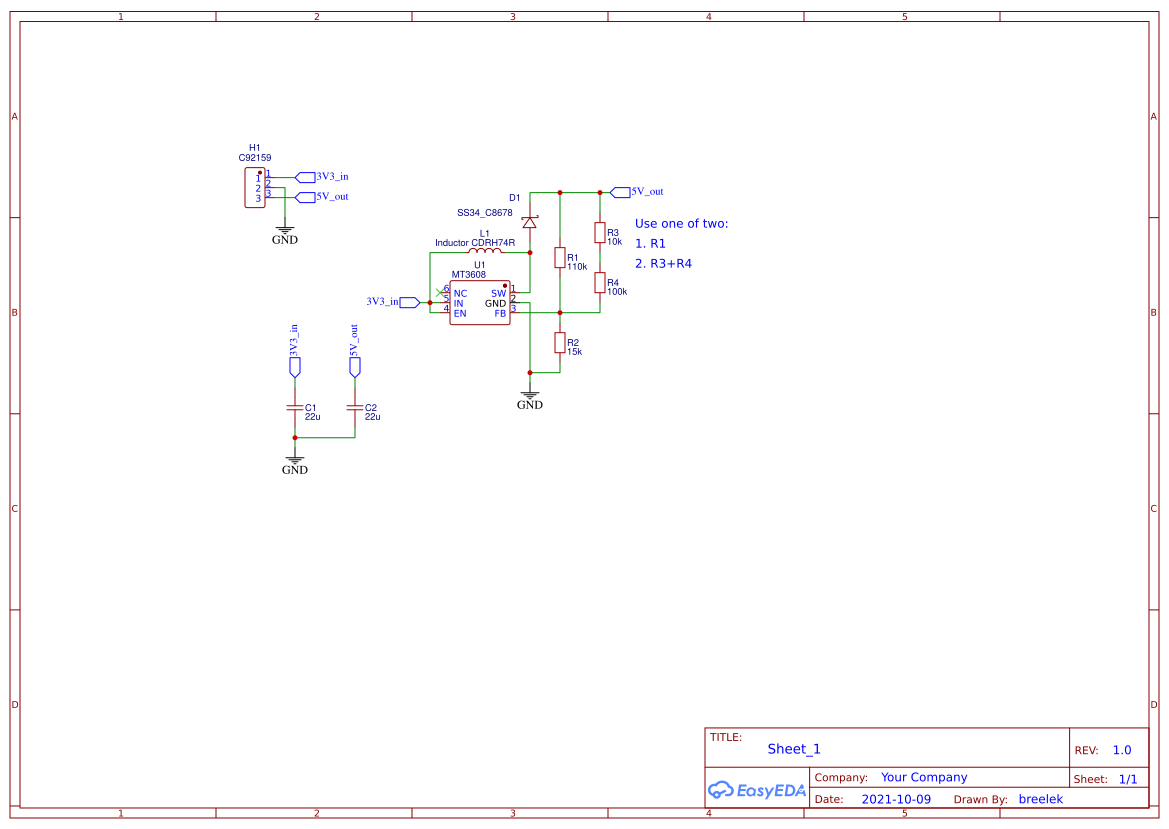This screenshot has height=829, width=1169.
Task: Click resistor R1 110k
Action: pos(561,259)
